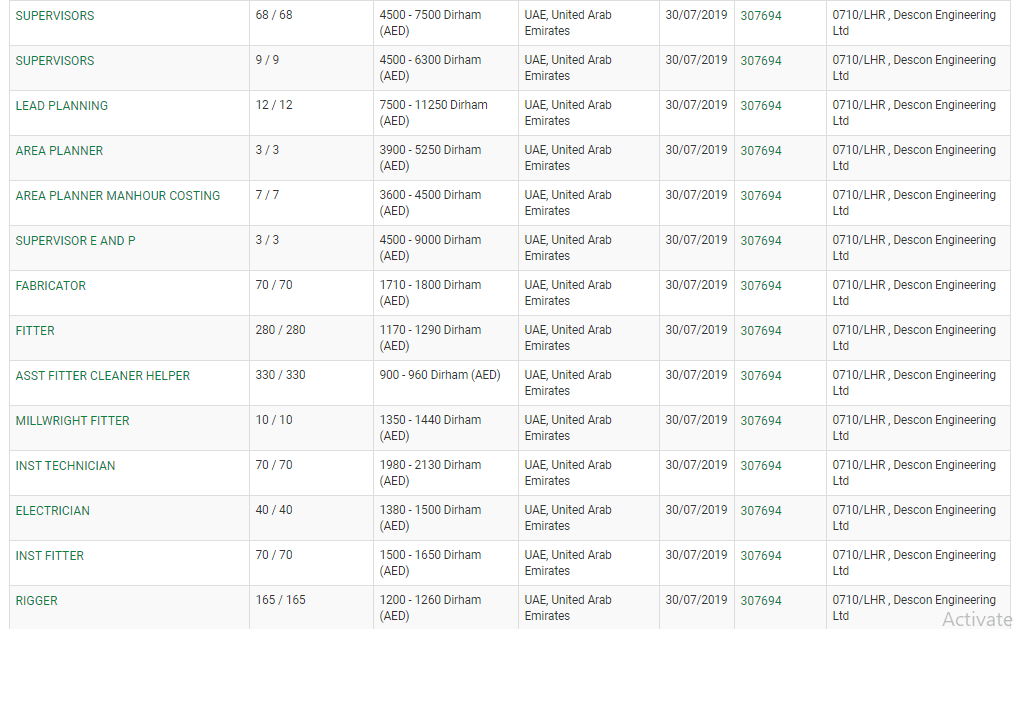Viewport: 1017px width, 719px height.
Task: Select salary 4500 - 6300 Dirham (AED)
Action: click(x=430, y=68)
